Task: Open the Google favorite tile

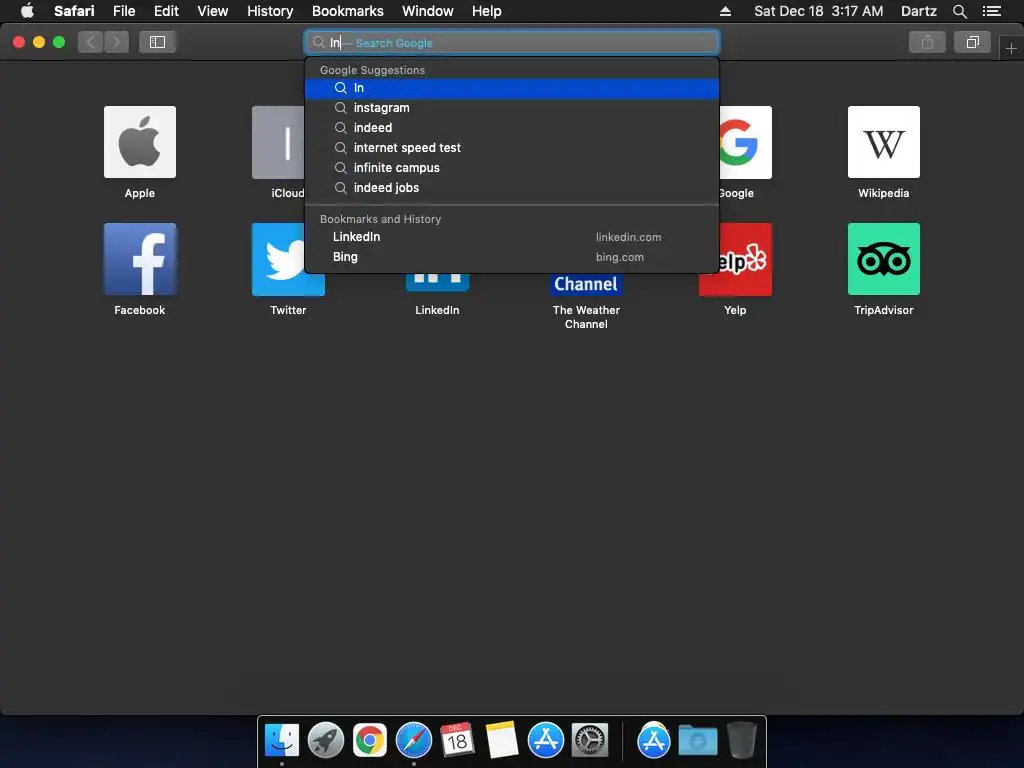Action: point(745,142)
